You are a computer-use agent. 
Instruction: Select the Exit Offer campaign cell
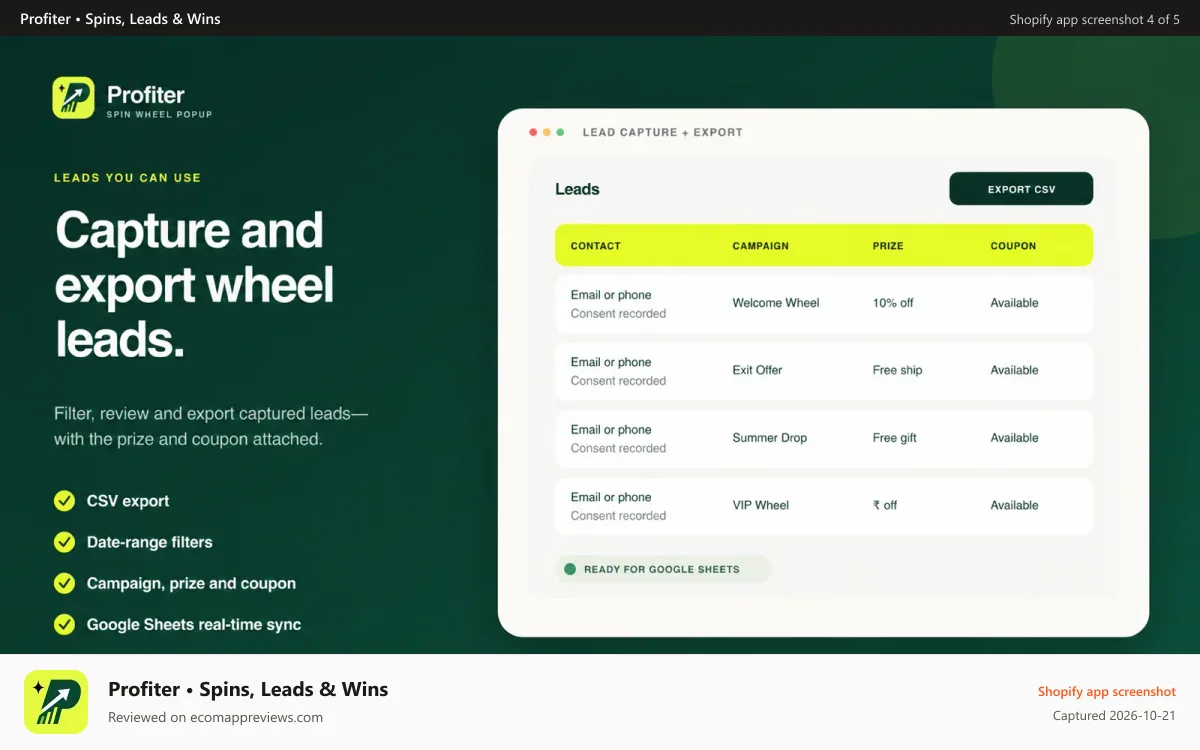point(757,370)
